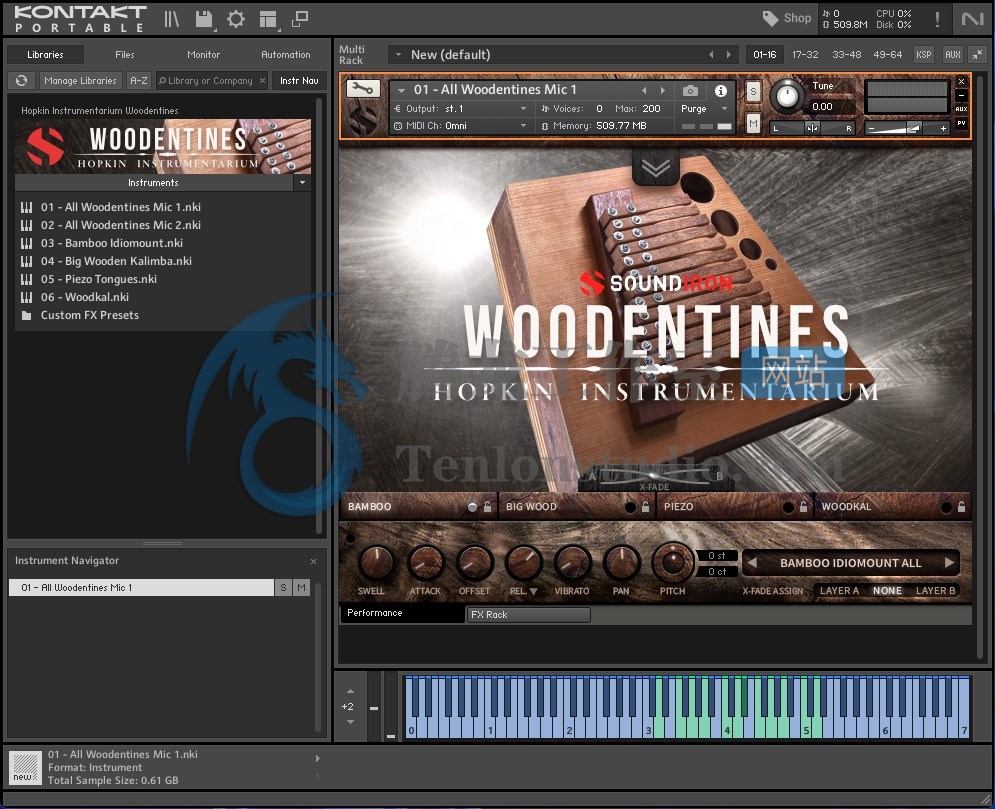Open the Shop tag button

(787, 18)
